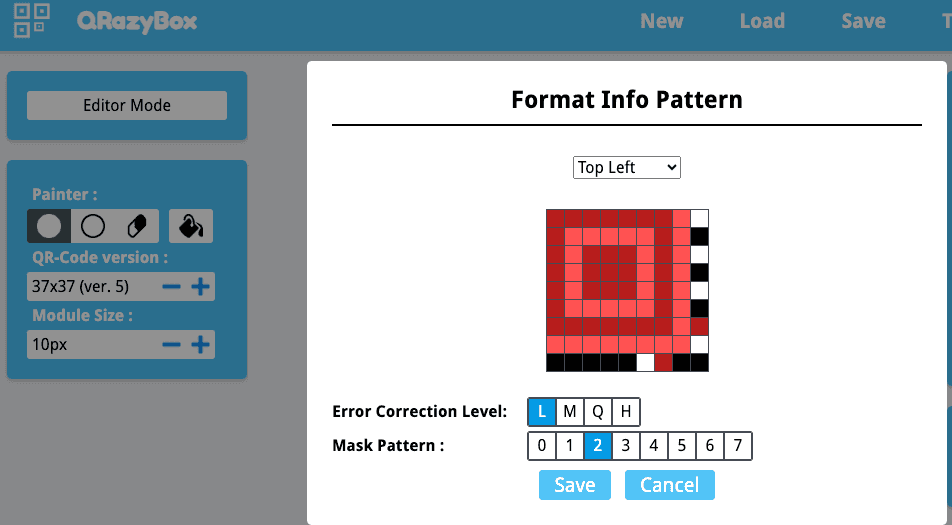Open the New menu item

coord(662,21)
